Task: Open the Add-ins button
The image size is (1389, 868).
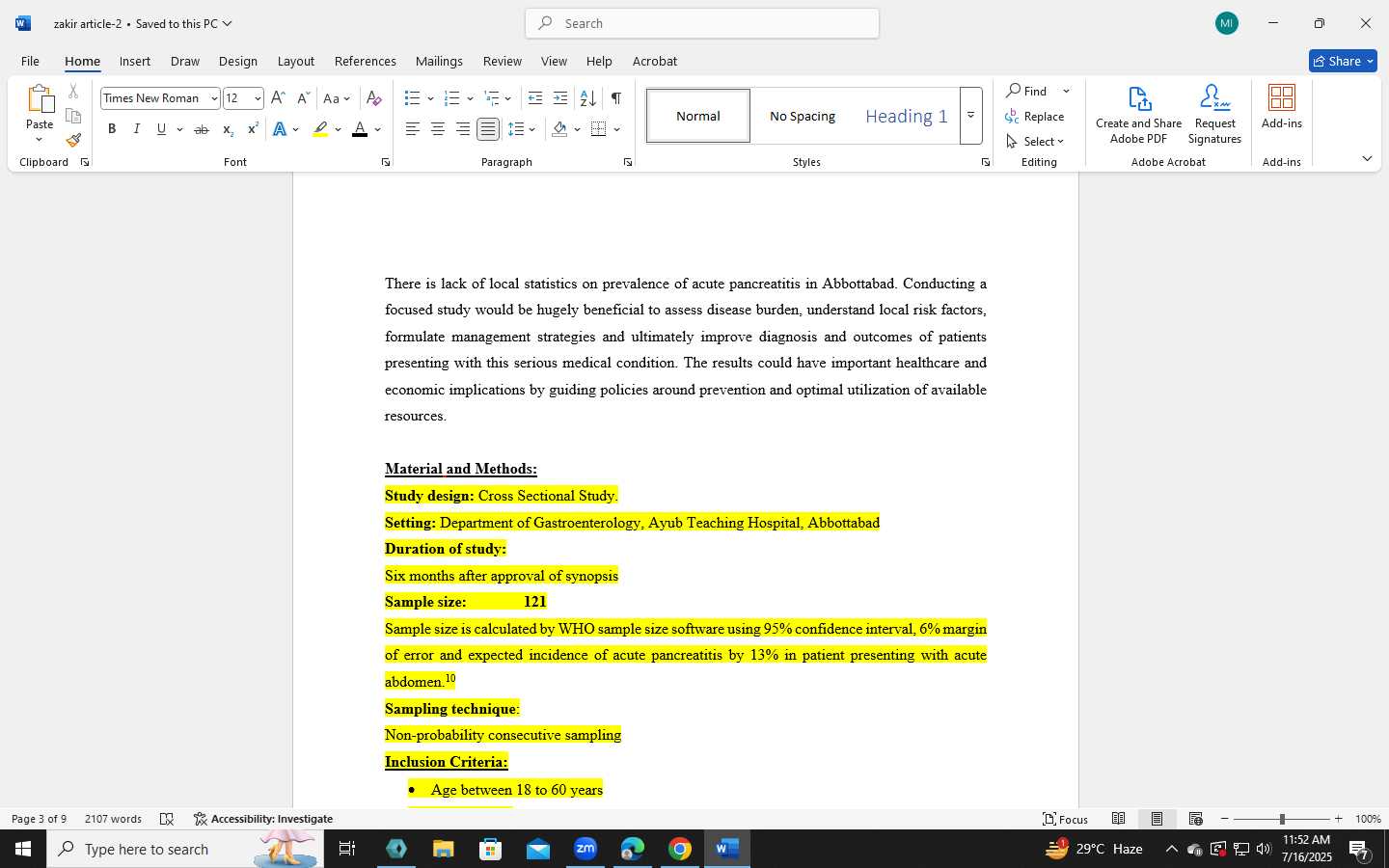Action: coord(1282,107)
